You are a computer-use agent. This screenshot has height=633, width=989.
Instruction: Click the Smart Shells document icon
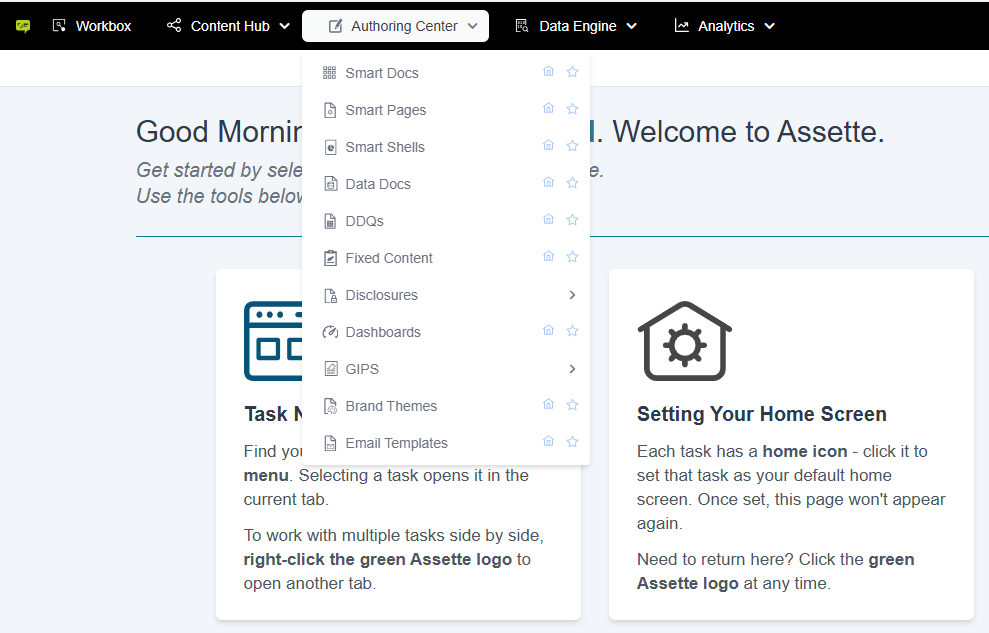coord(330,147)
